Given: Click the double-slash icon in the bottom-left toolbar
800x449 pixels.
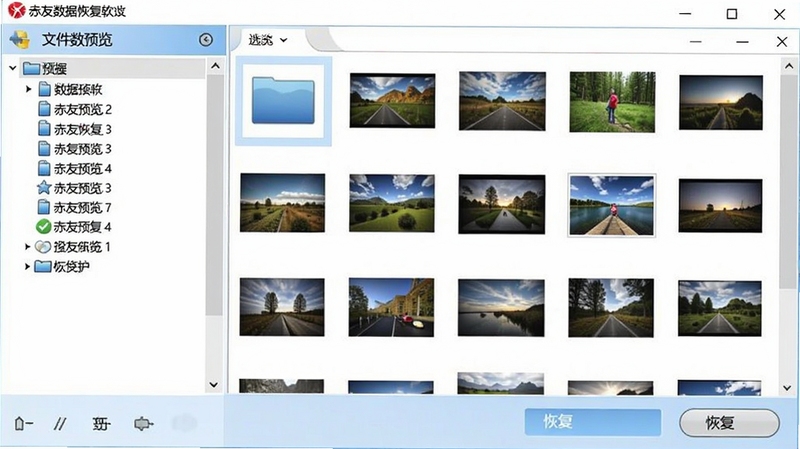Looking at the screenshot, I should pyautogui.click(x=60, y=423).
